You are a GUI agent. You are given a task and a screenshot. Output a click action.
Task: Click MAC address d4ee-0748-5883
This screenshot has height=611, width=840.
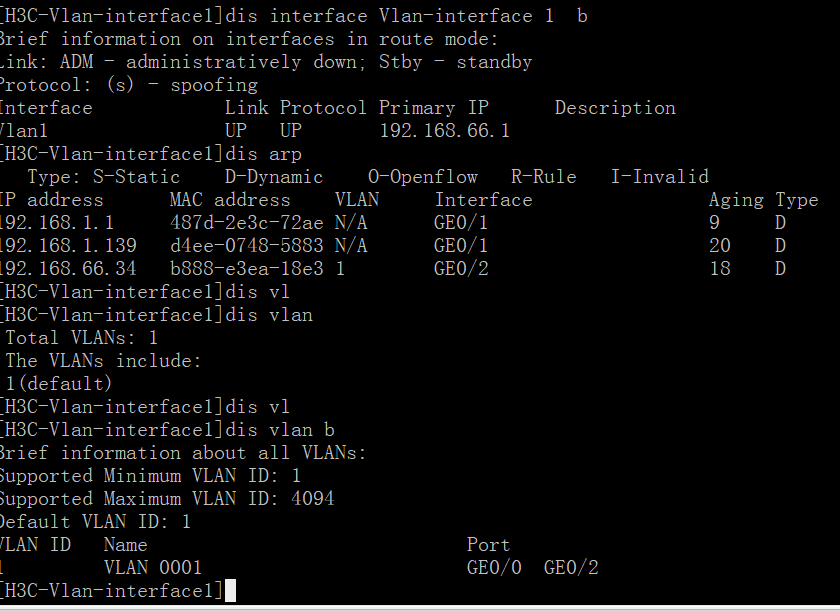click(x=246, y=245)
